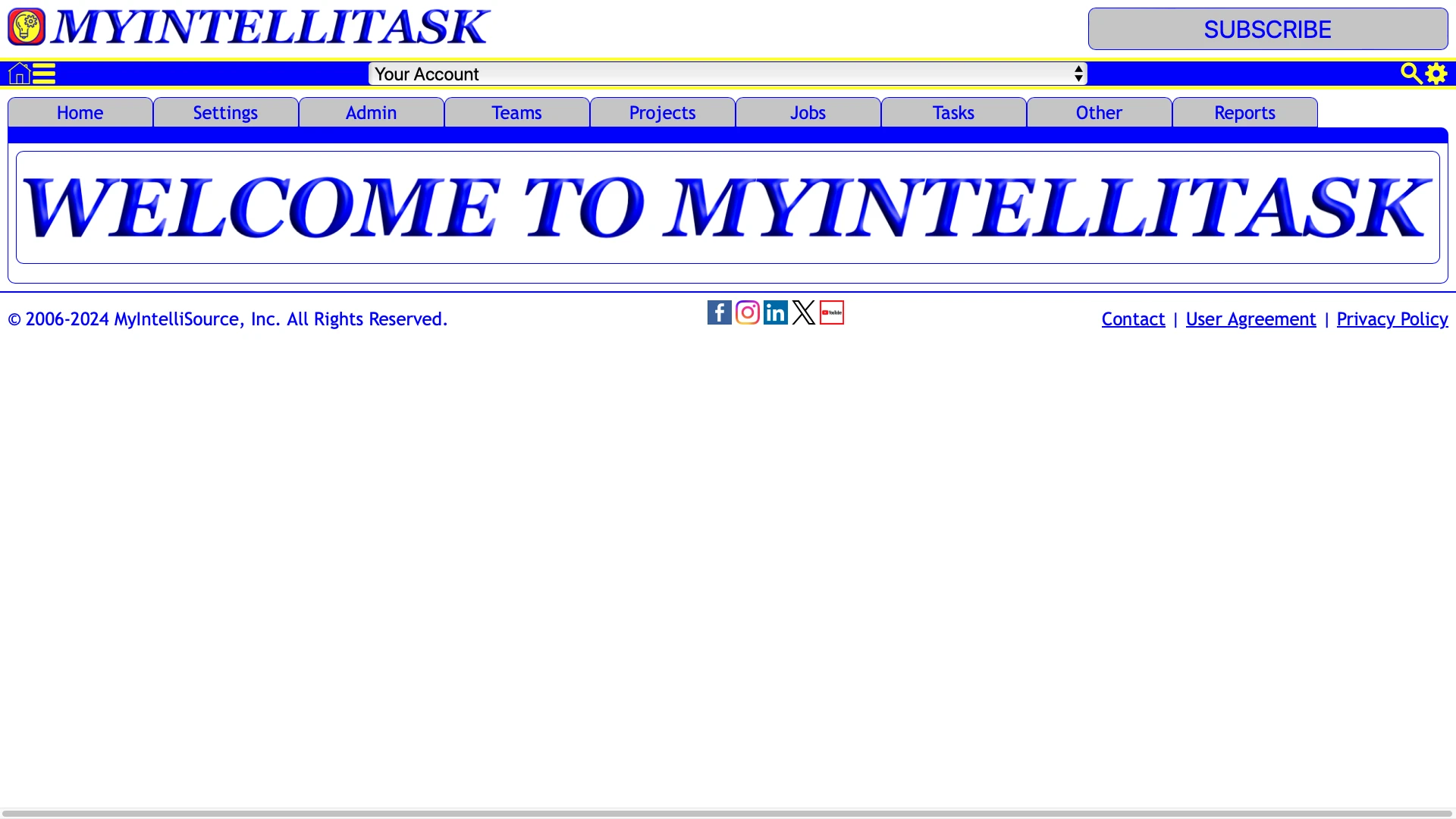Click the home icon in the navigation bar
This screenshot has width=1456, height=819.
[x=18, y=73]
